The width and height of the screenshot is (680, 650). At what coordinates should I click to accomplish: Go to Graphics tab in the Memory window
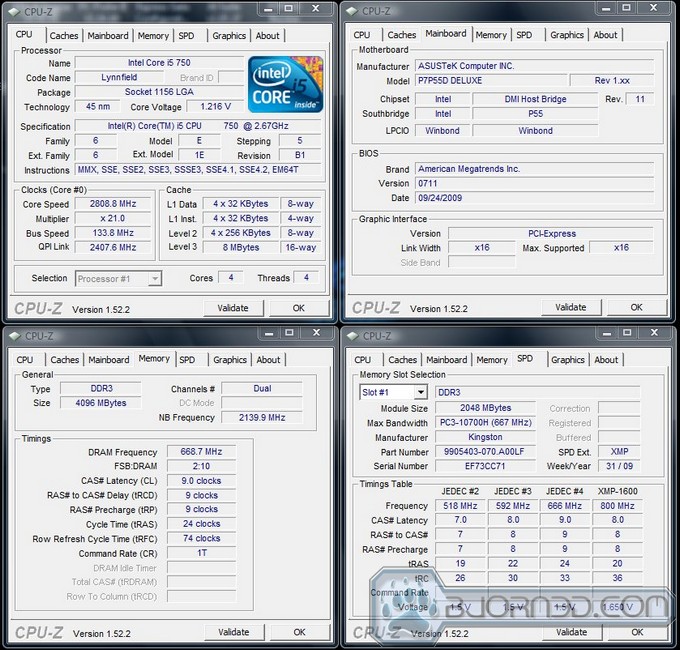(230, 359)
